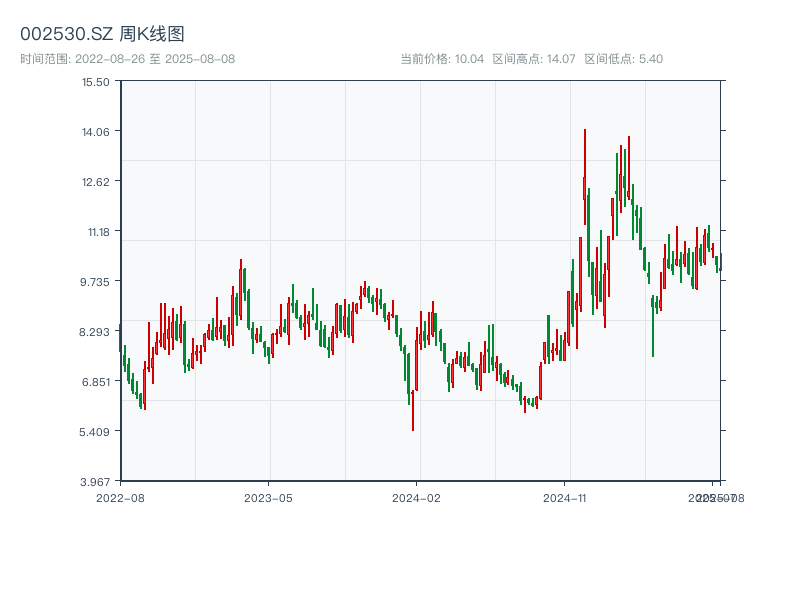
Task: Click the x-axis label 2024-02
Action: [416, 498]
